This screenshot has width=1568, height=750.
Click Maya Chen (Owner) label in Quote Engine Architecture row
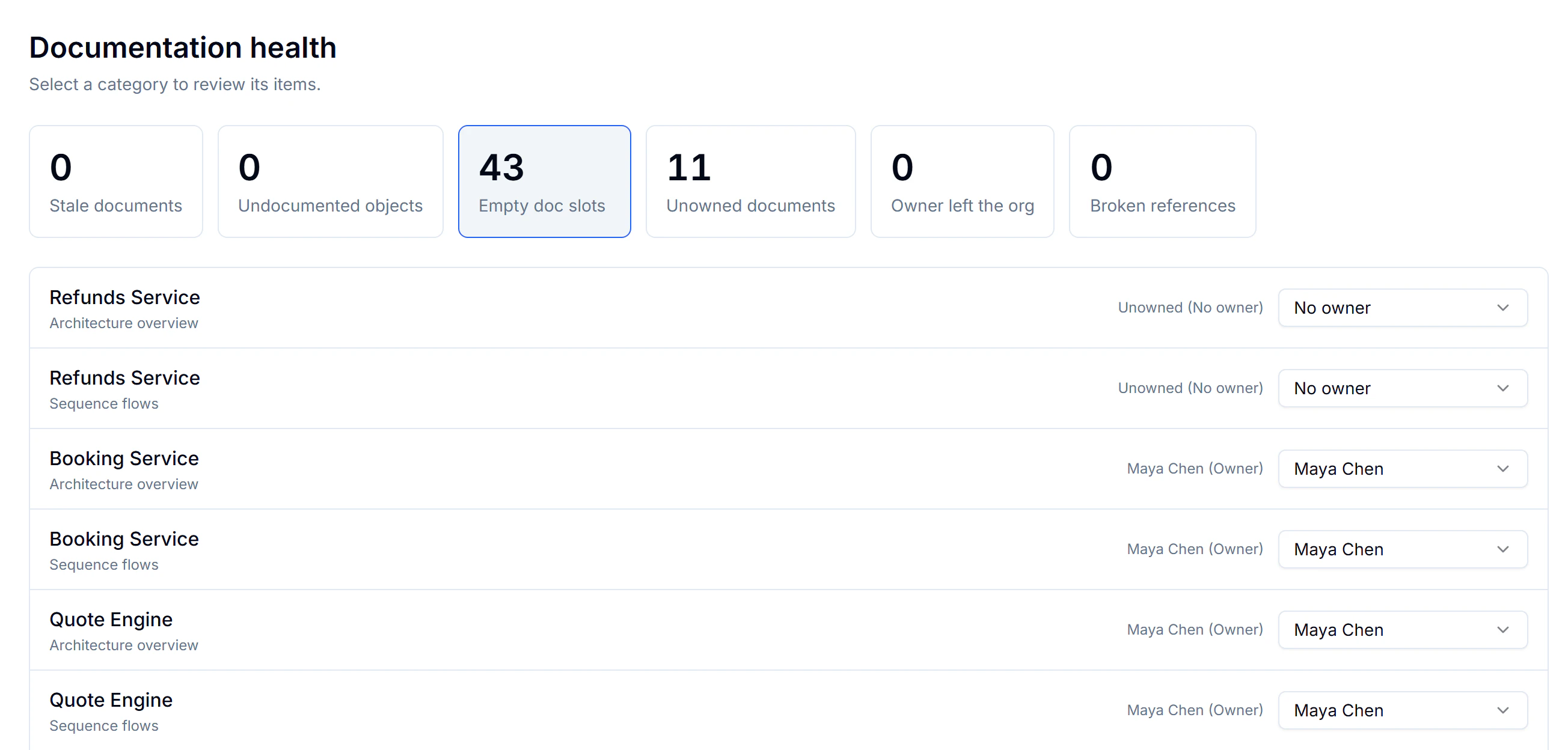tap(1194, 629)
